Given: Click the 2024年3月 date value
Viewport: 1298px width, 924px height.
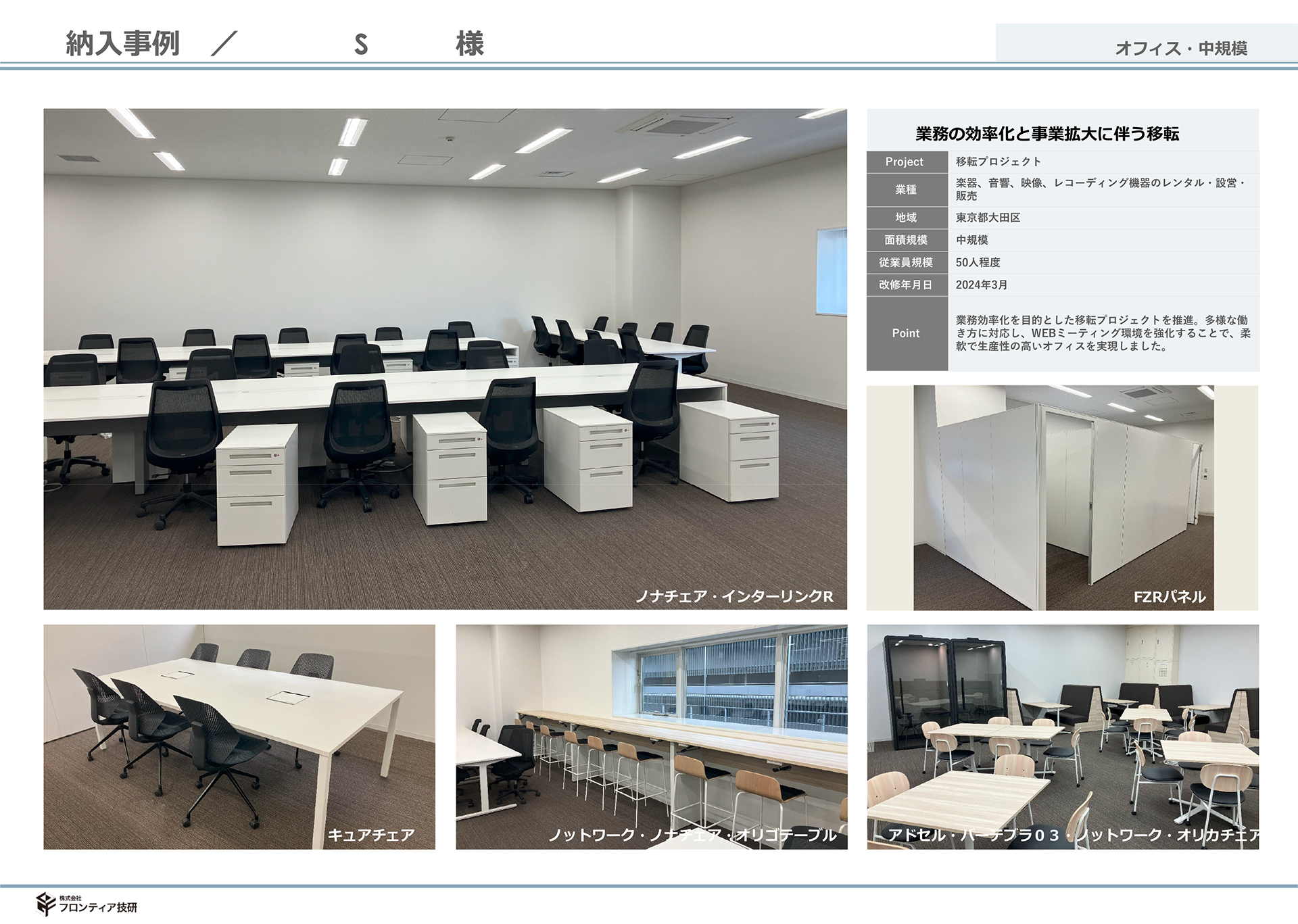Looking at the screenshot, I should tap(981, 285).
